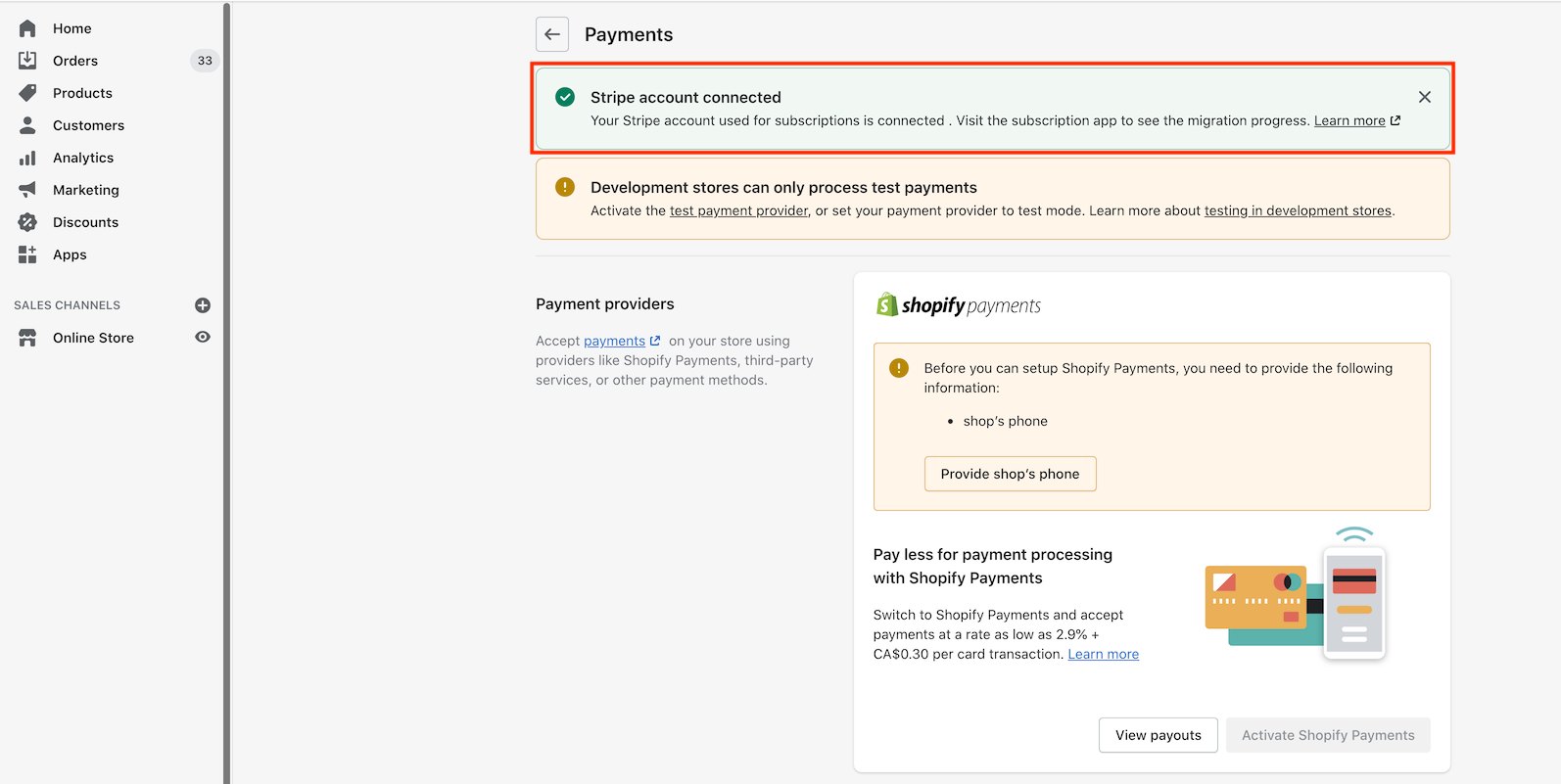Screen dimensions: 1561x784
Task: Open Orders in the sidebar menu
Action: 75,61
